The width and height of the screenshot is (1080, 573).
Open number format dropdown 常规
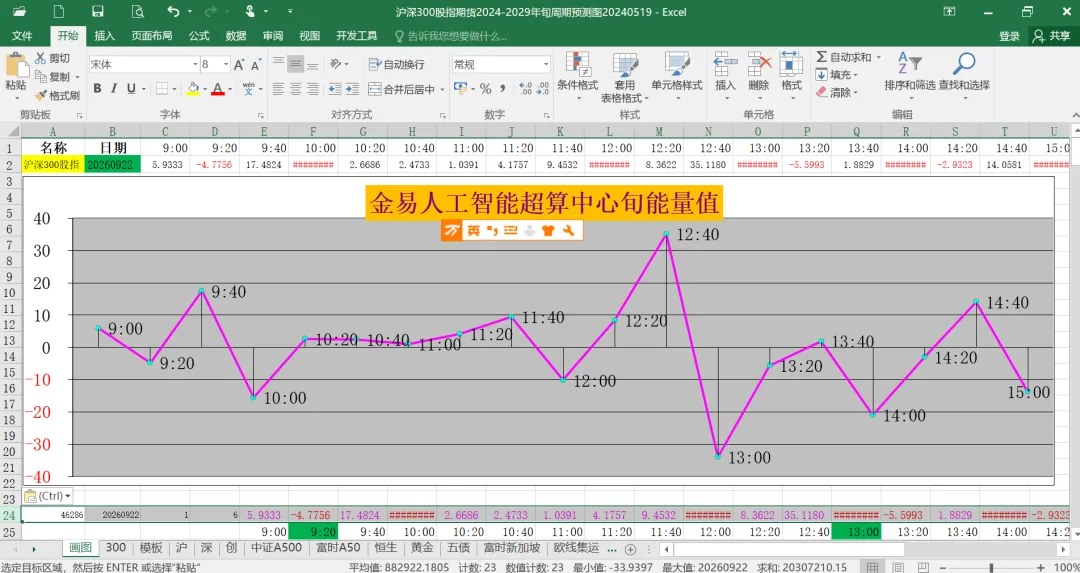[546, 65]
